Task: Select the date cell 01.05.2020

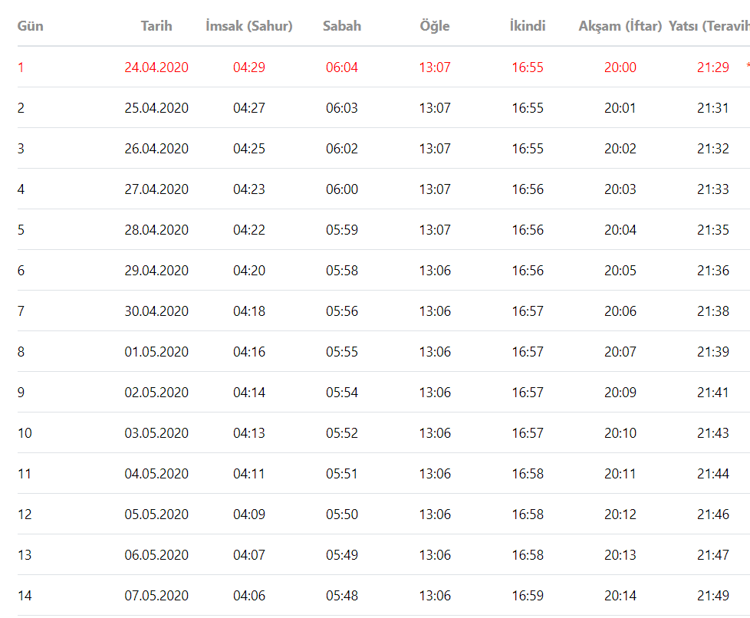Action: 156,352
